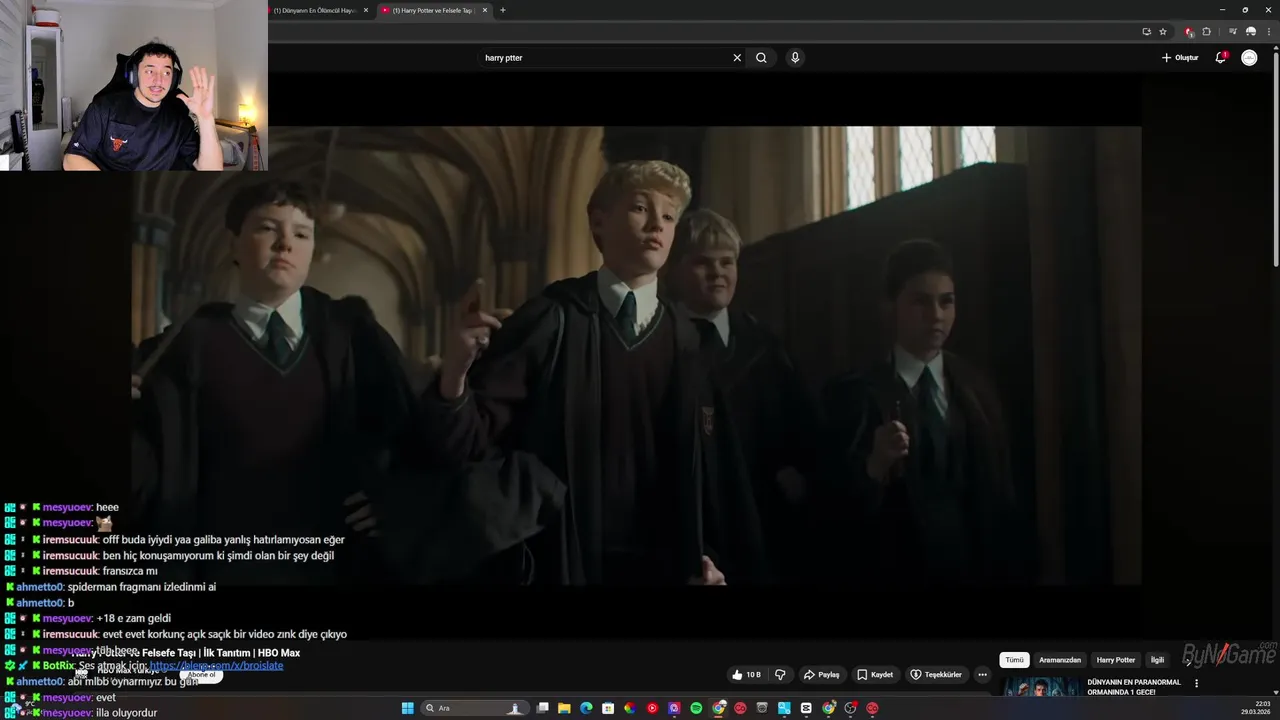Select the Tümü filter chip
1280x720 pixels.
[x=1014, y=660]
